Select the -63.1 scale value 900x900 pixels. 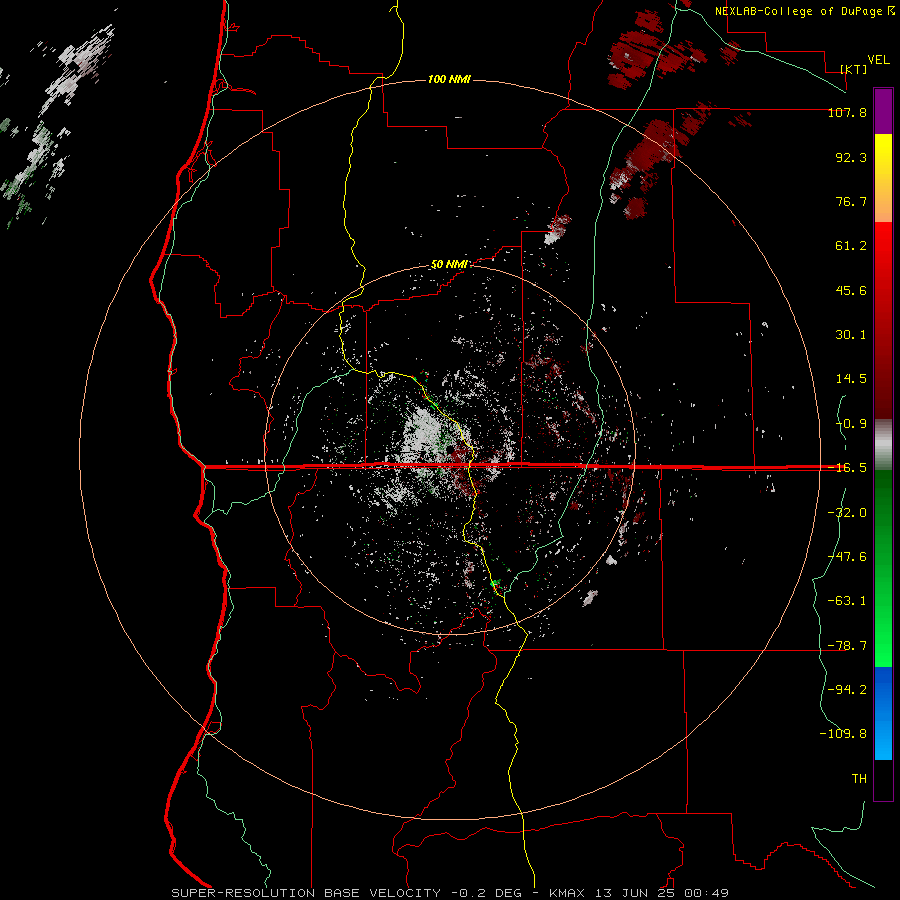847,601
